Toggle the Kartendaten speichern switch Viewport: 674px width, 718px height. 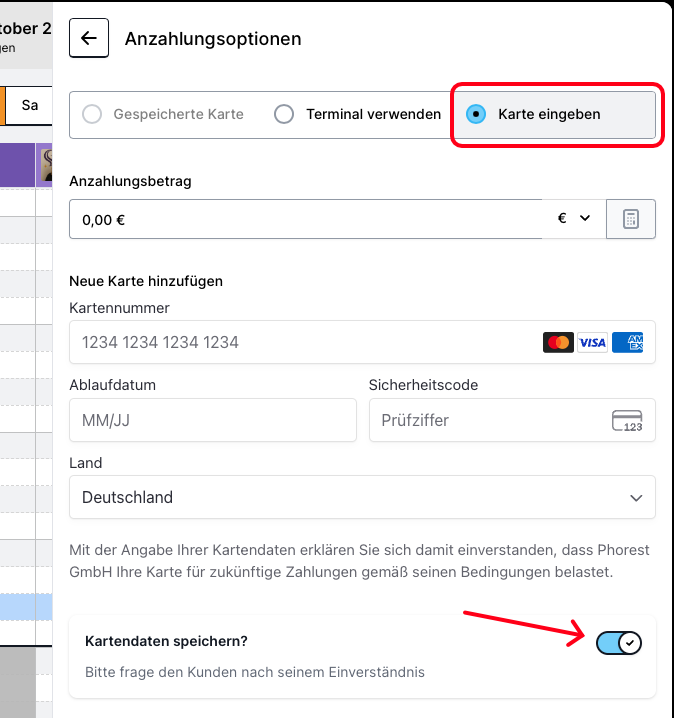click(619, 643)
